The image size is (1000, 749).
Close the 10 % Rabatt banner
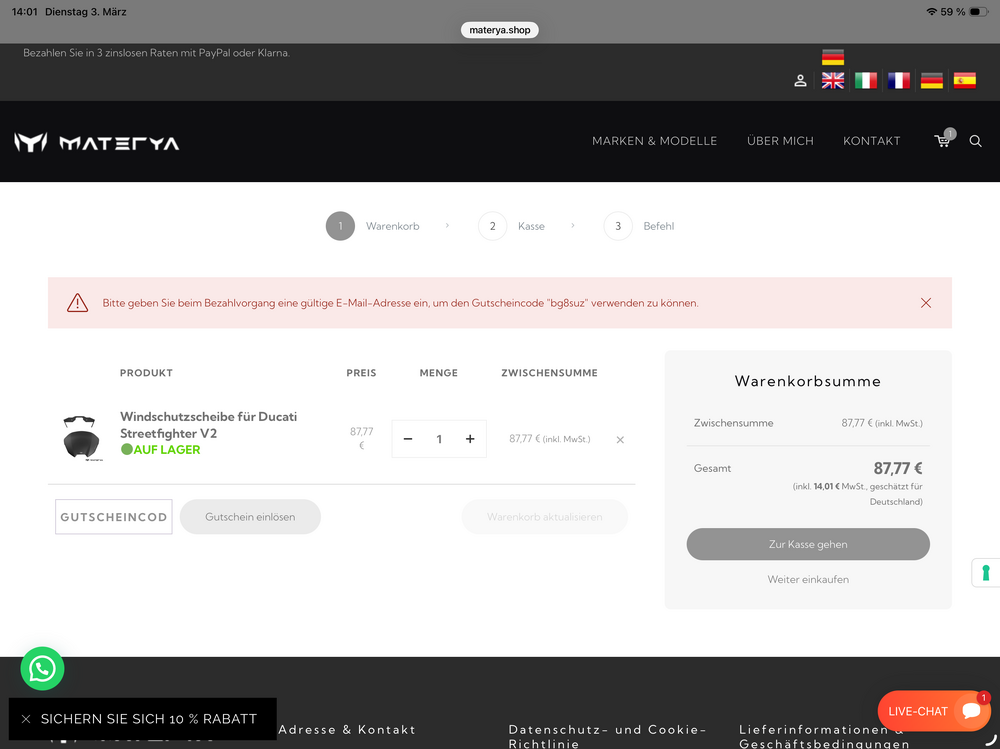click(26, 719)
